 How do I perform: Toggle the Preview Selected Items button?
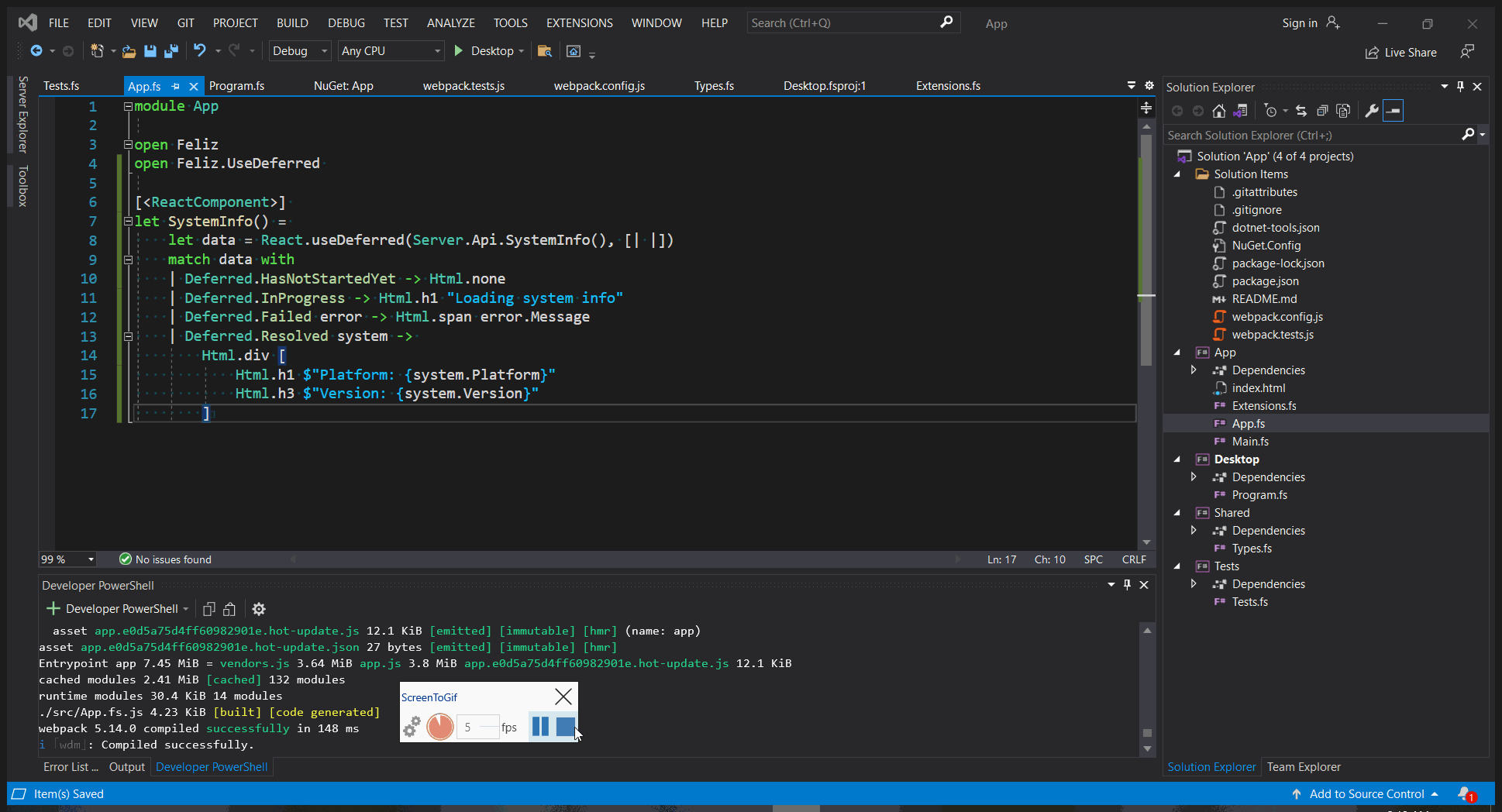point(1393,110)
